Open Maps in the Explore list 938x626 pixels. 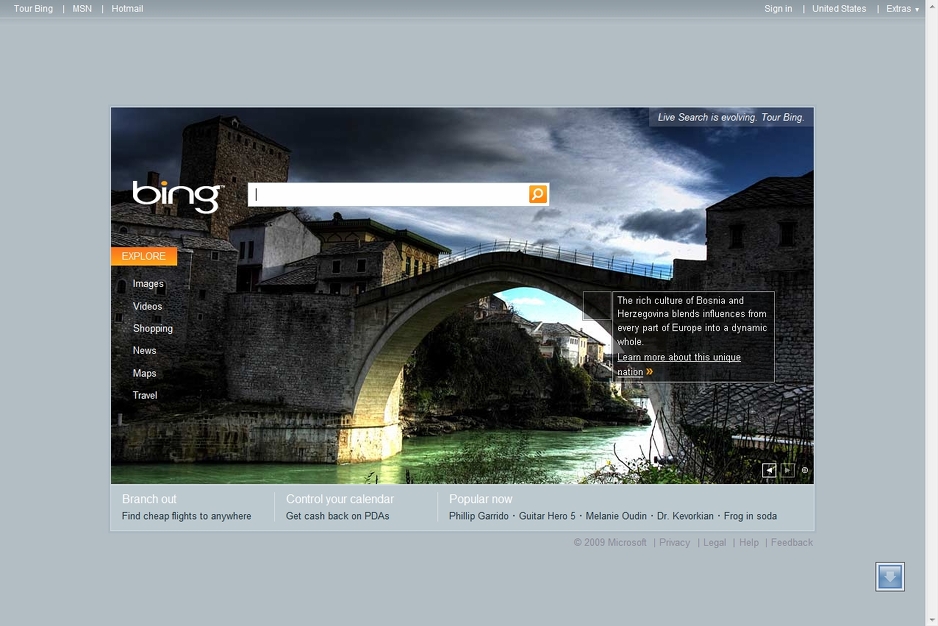(x=145, y=373)
